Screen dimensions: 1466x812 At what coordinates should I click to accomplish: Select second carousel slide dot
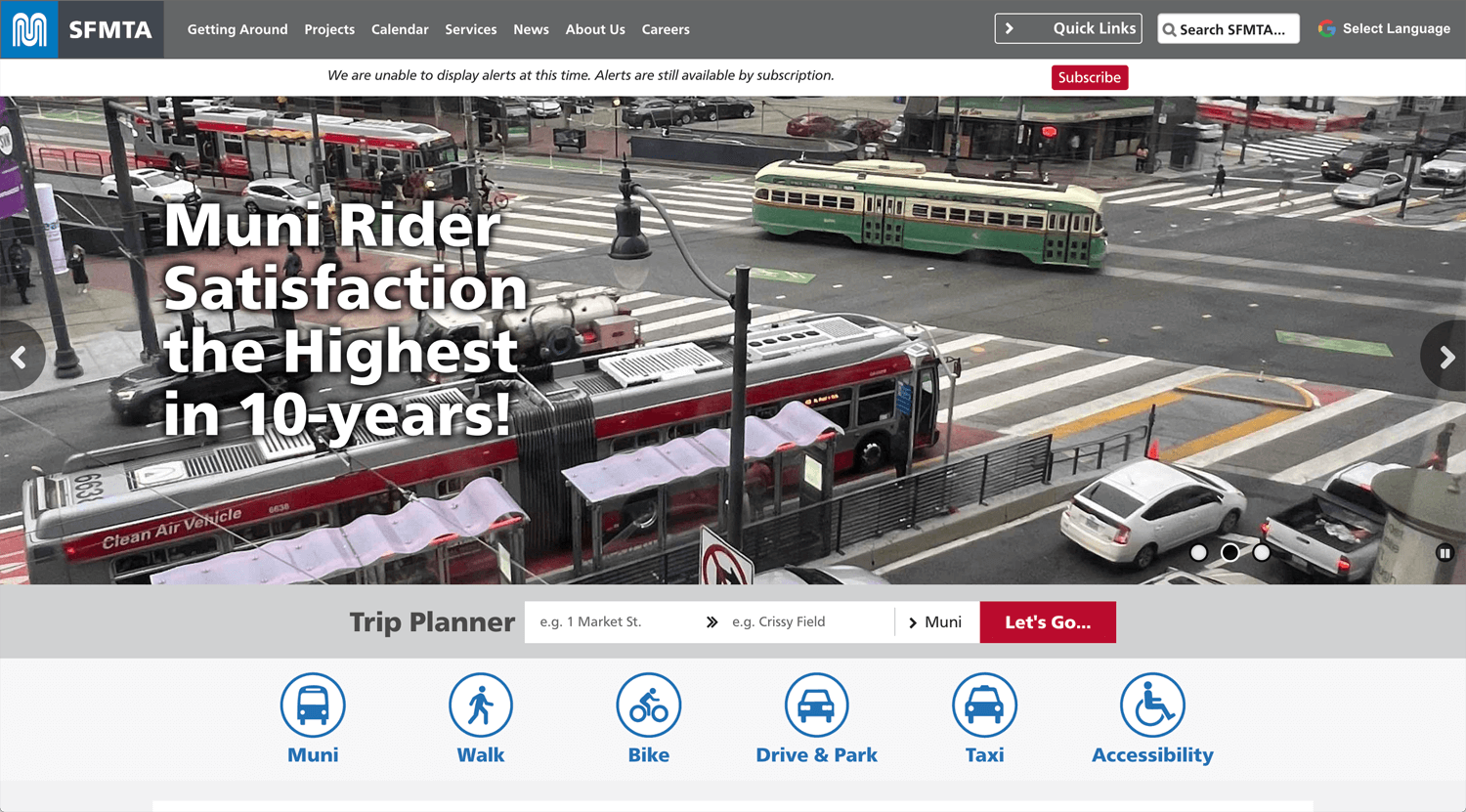point(1229,552)
